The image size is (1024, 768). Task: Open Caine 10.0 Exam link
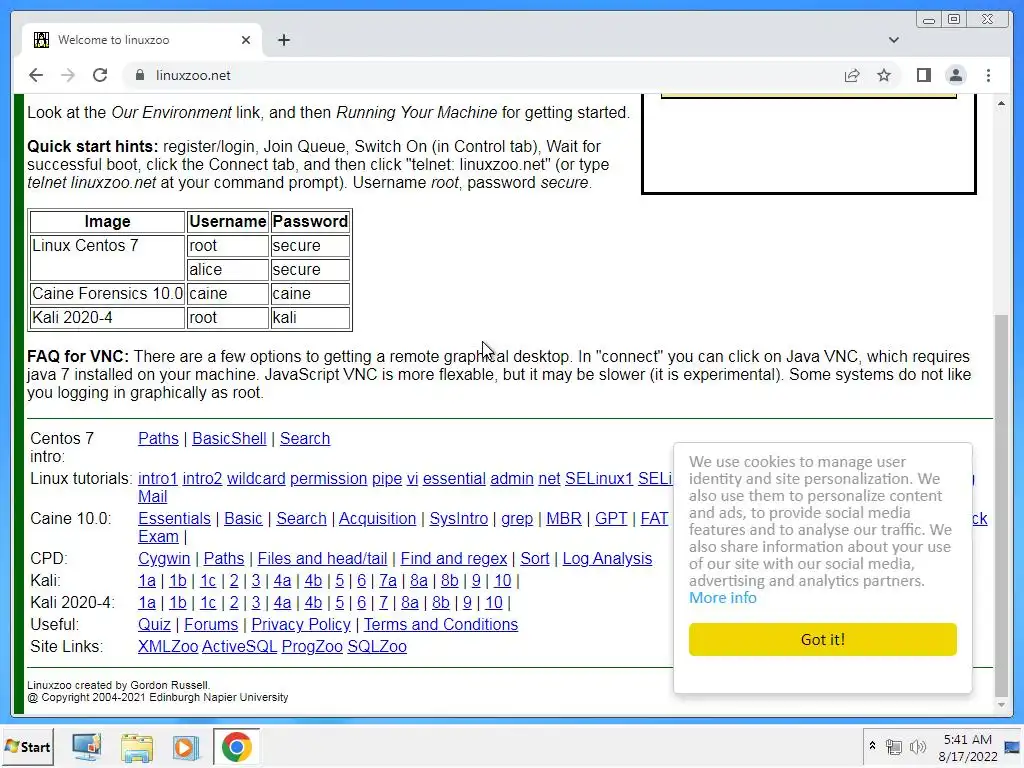[x=158, y=536]
